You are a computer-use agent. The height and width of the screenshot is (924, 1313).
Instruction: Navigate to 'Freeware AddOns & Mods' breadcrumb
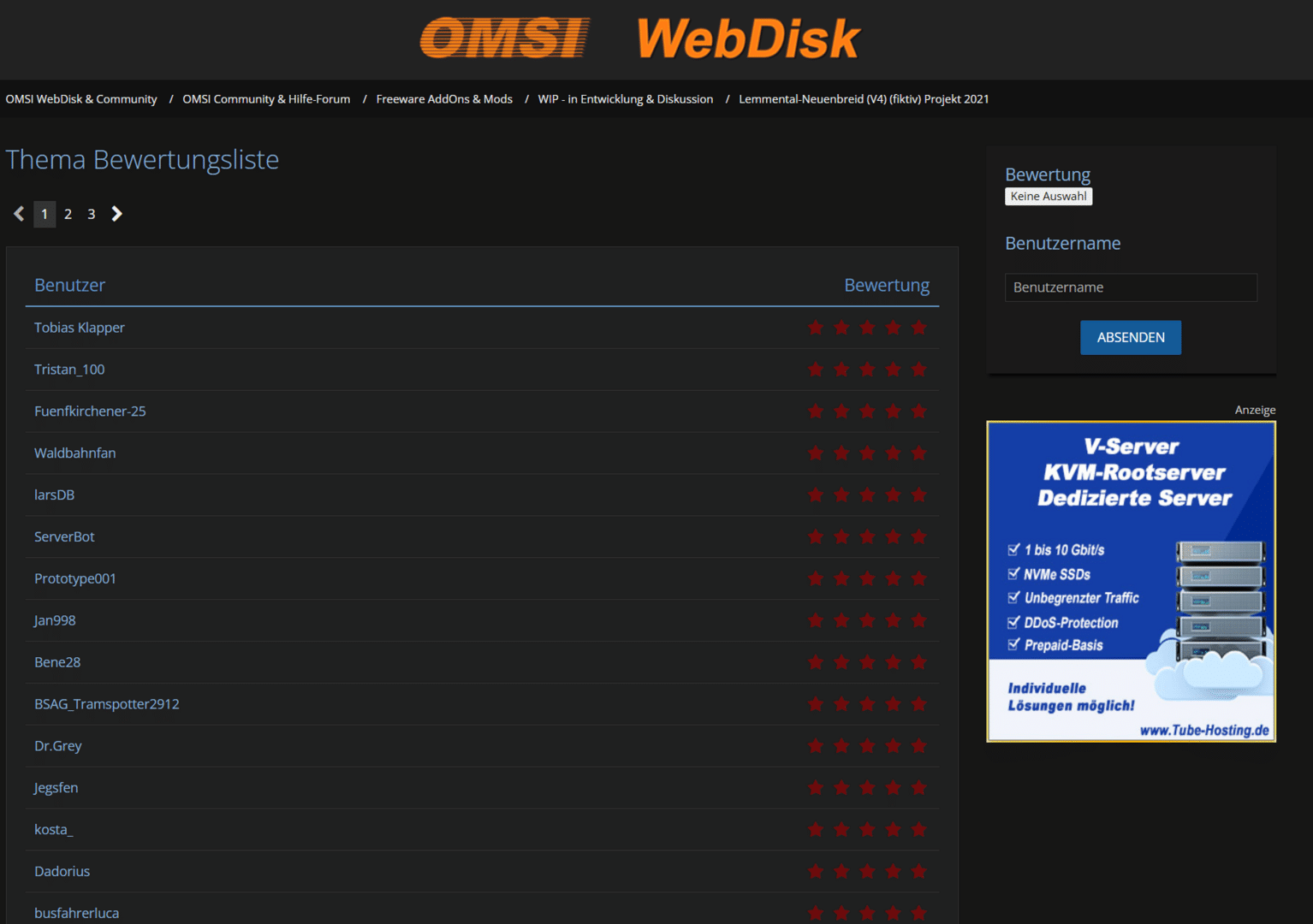pyautogui.click(x=444, y=99)
